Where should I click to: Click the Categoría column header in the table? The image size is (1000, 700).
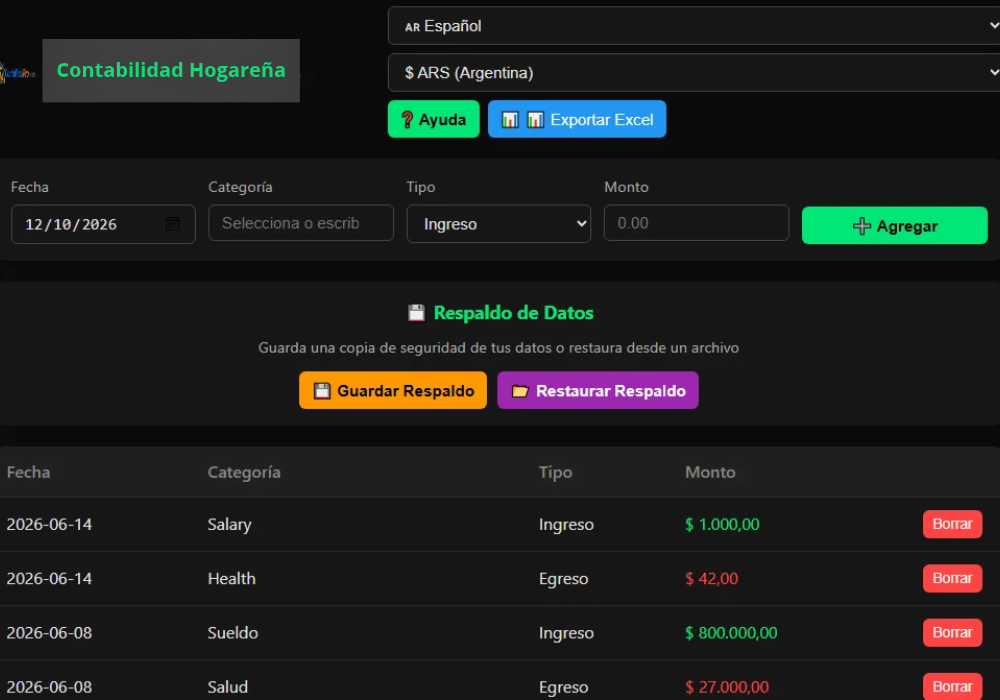244,472
